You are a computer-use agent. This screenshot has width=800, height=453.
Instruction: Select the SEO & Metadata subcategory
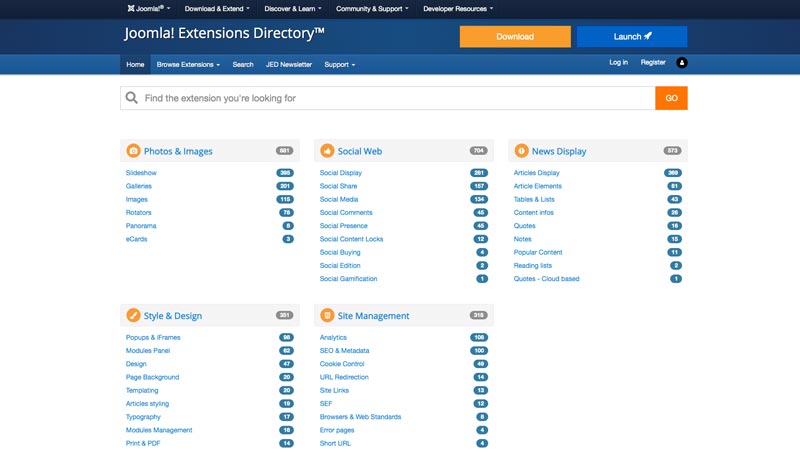pyautogui.click(x=344, y=351)
